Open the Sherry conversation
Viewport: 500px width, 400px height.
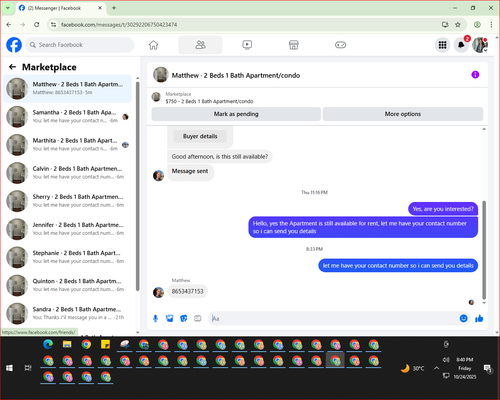coord(68,201)
